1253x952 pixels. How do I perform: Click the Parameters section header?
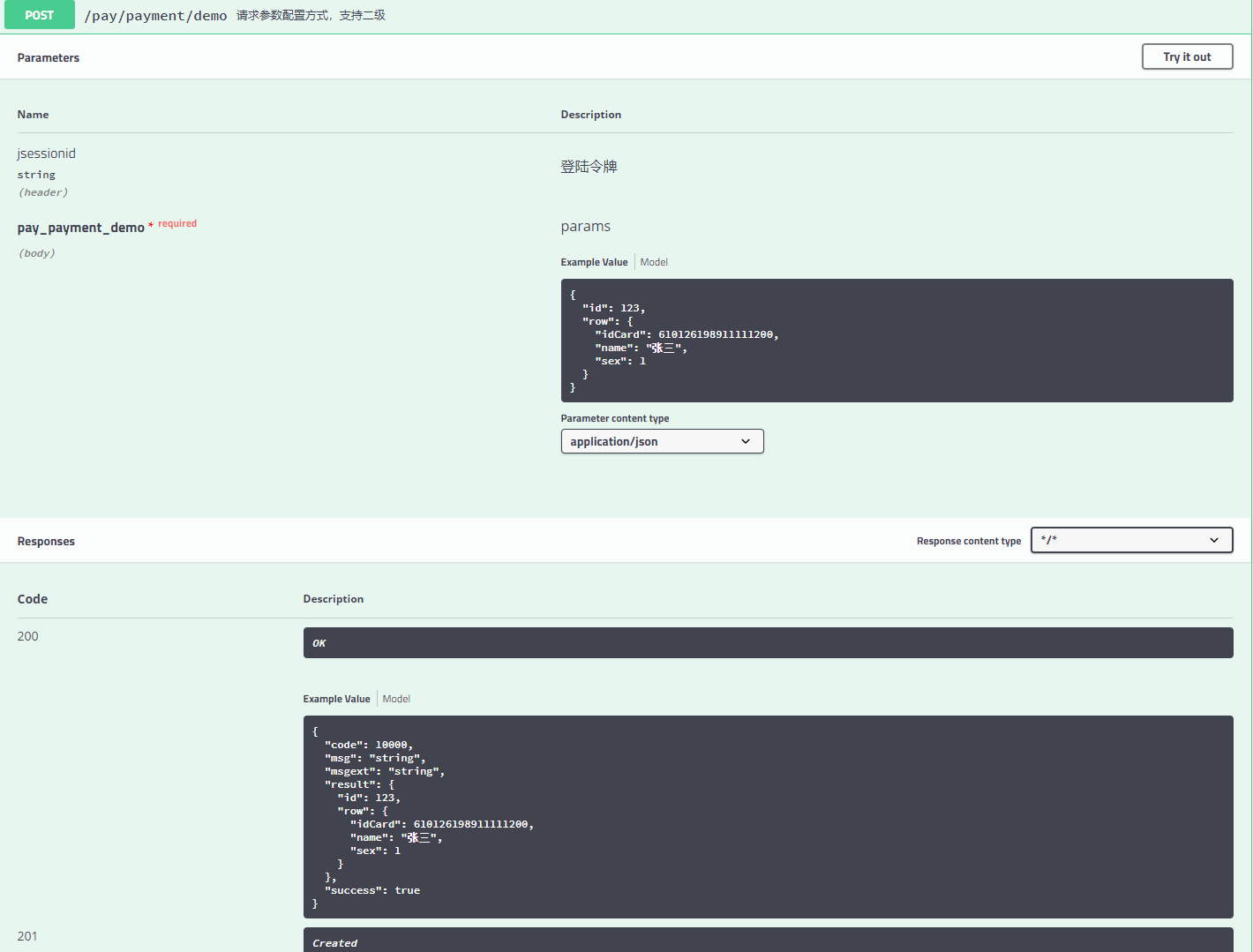coord(49,56)
